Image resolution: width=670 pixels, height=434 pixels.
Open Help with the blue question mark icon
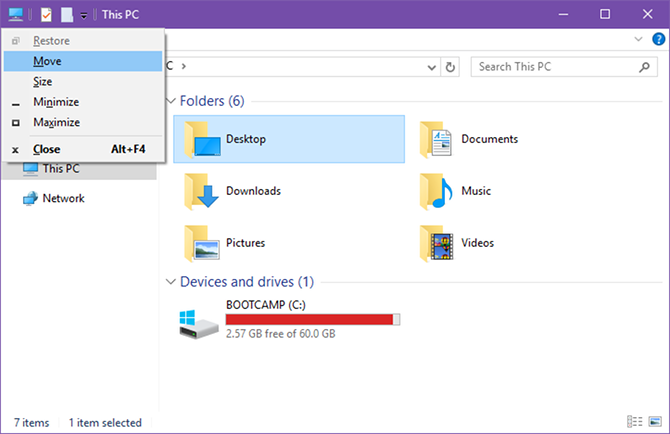658,39
